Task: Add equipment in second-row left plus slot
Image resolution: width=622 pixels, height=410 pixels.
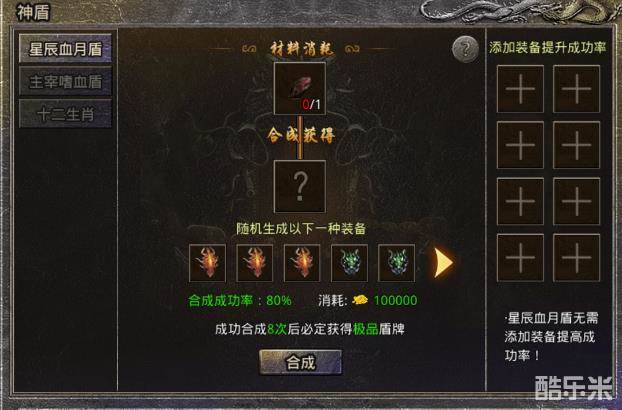Action: pyautogui.click(x=520, y=145)
